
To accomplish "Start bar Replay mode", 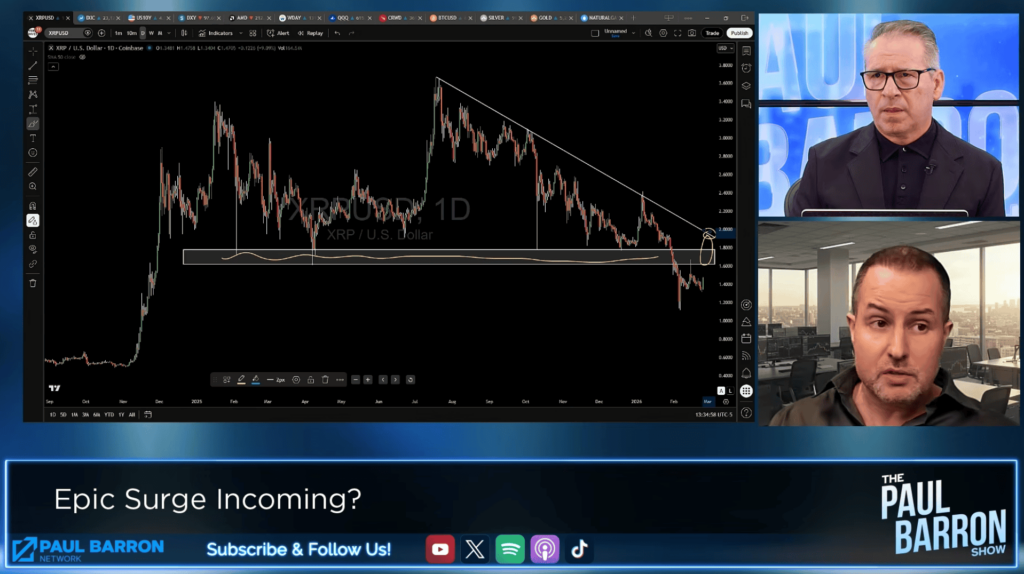I will pos(311,33).
